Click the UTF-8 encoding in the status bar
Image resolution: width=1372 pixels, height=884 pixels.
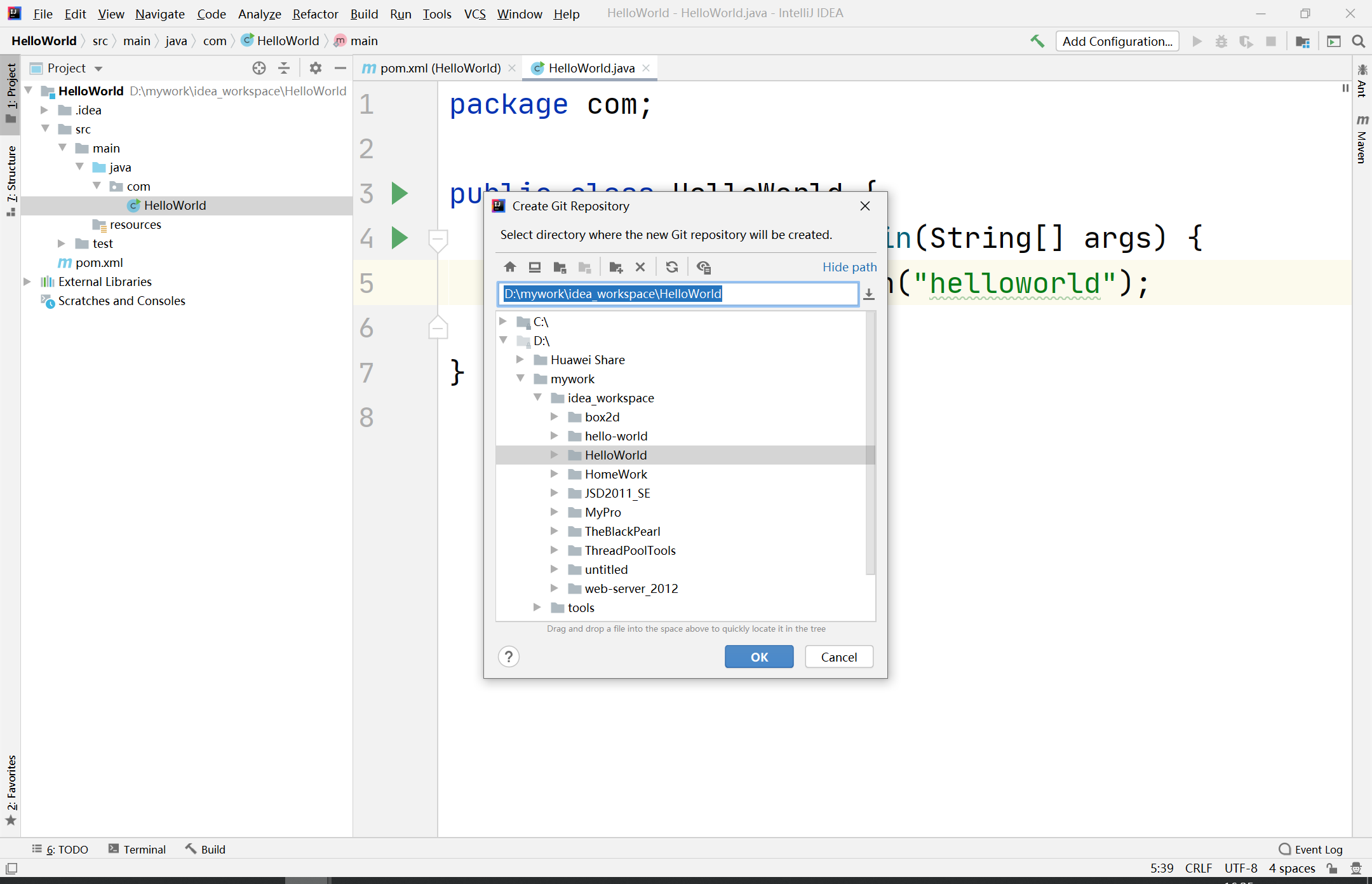tap(1241, 868)
